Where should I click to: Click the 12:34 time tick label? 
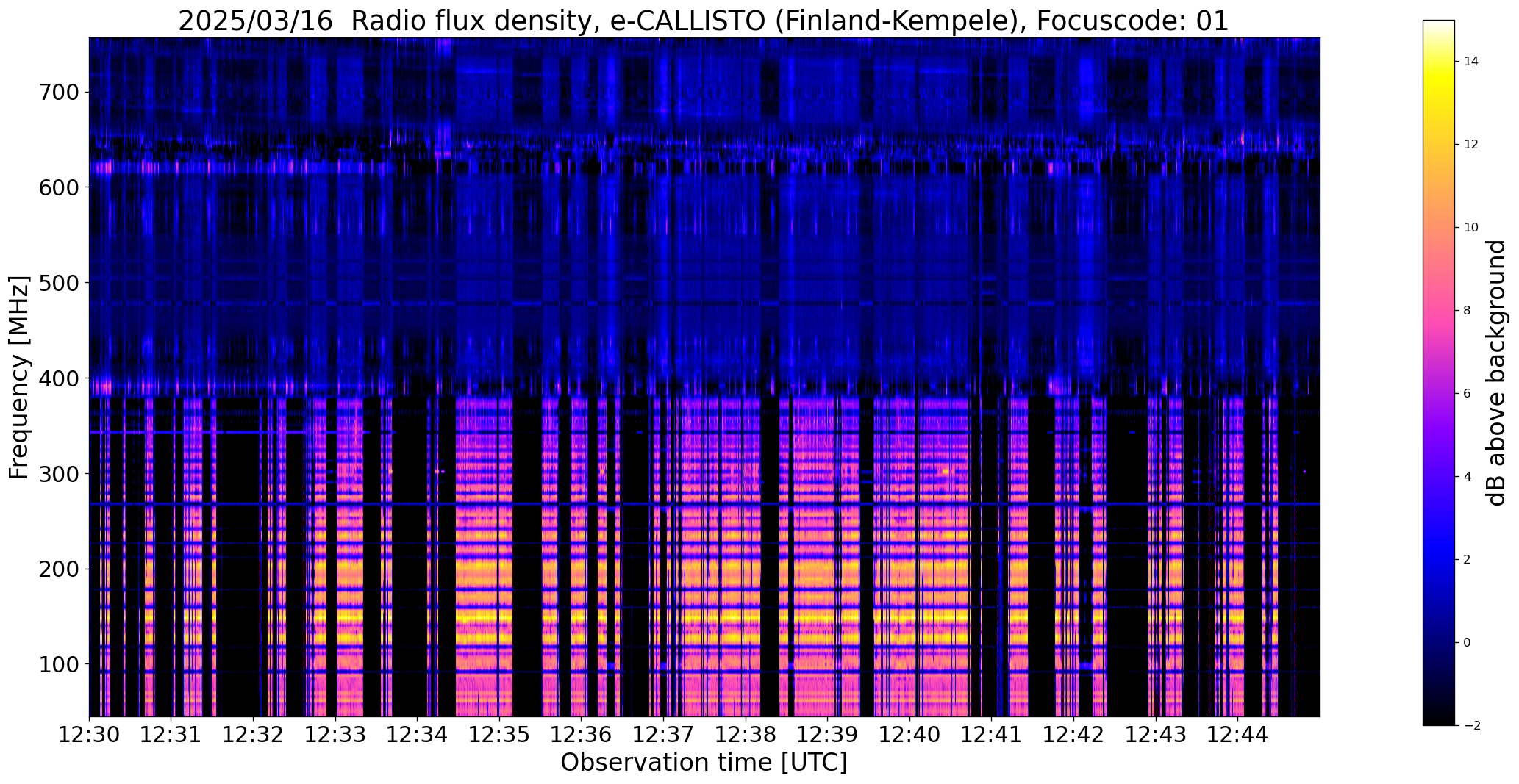click(418, 735)
